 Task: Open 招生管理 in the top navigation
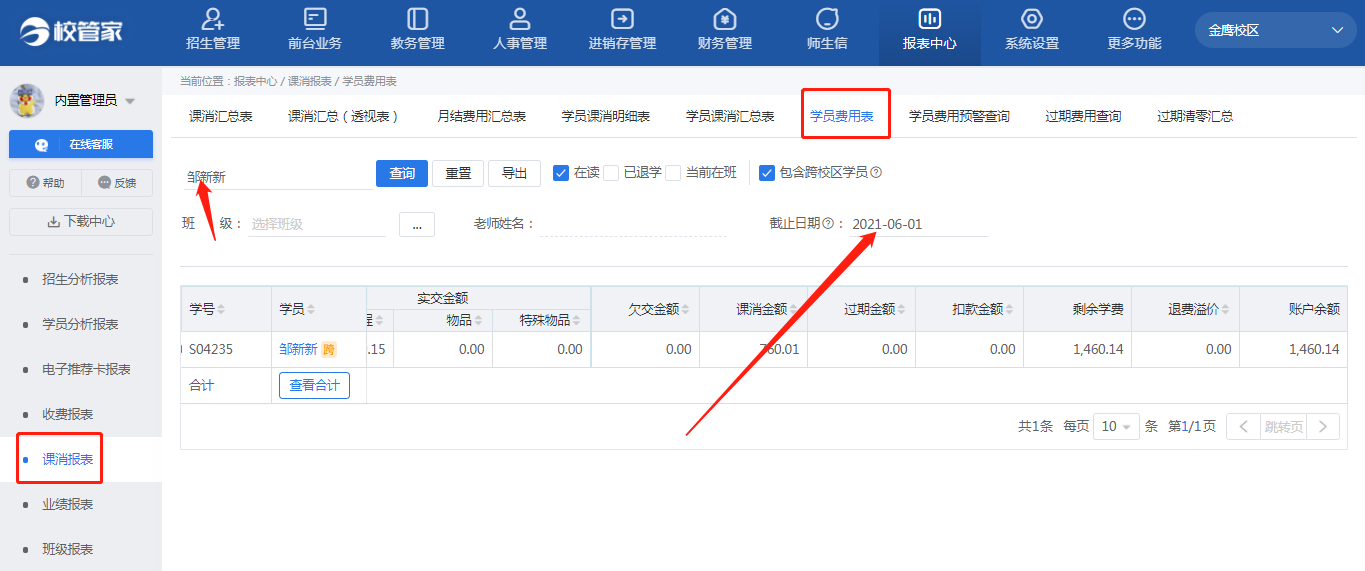[212, 30]
